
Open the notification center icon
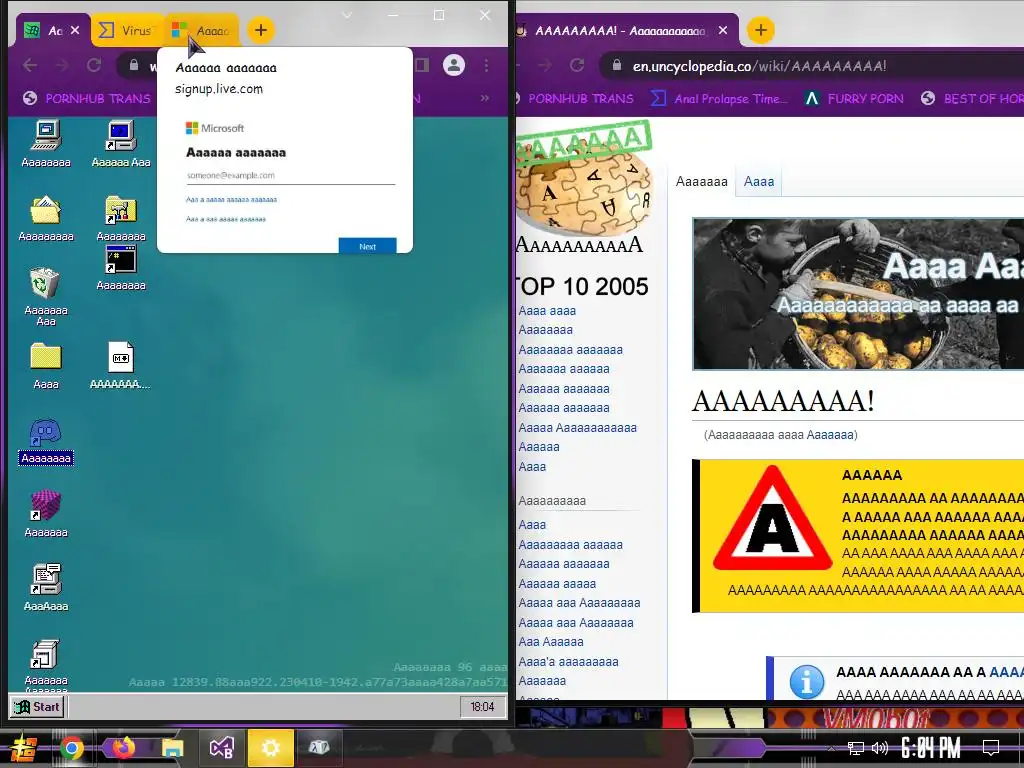point(991,748)
